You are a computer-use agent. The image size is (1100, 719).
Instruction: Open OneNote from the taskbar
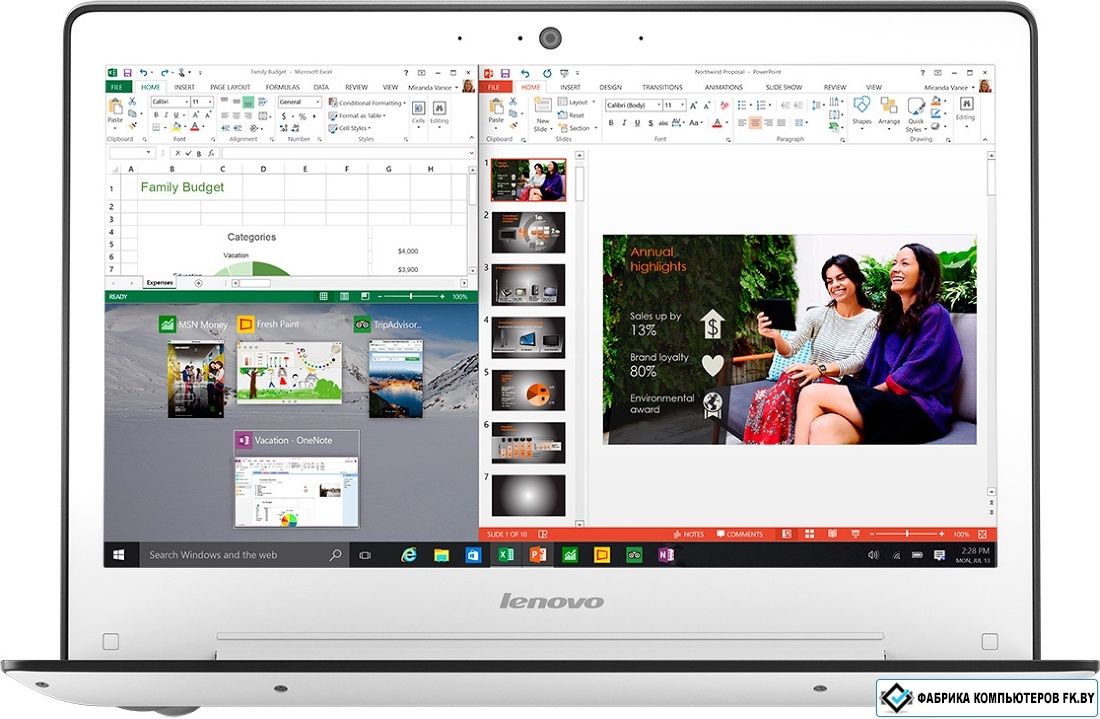(666, 555)
